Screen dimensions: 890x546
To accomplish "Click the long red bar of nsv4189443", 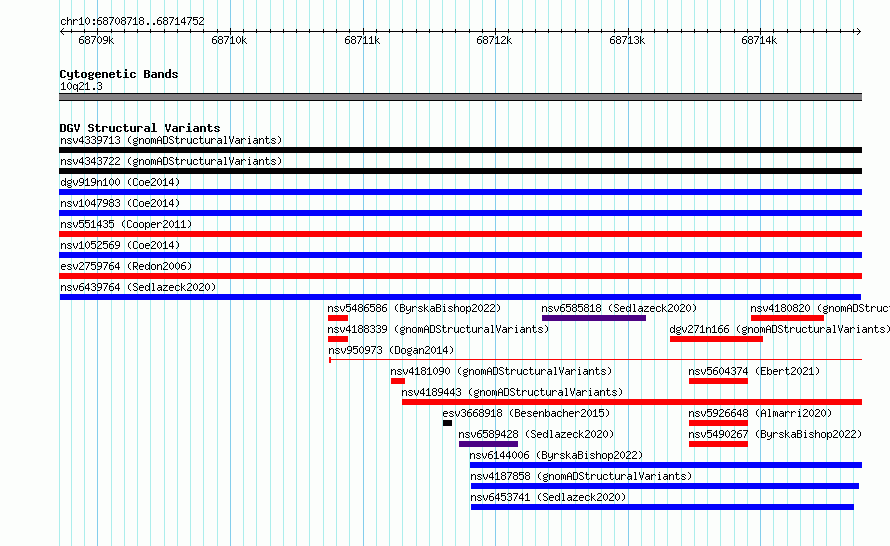I will (x=632, y=402).
